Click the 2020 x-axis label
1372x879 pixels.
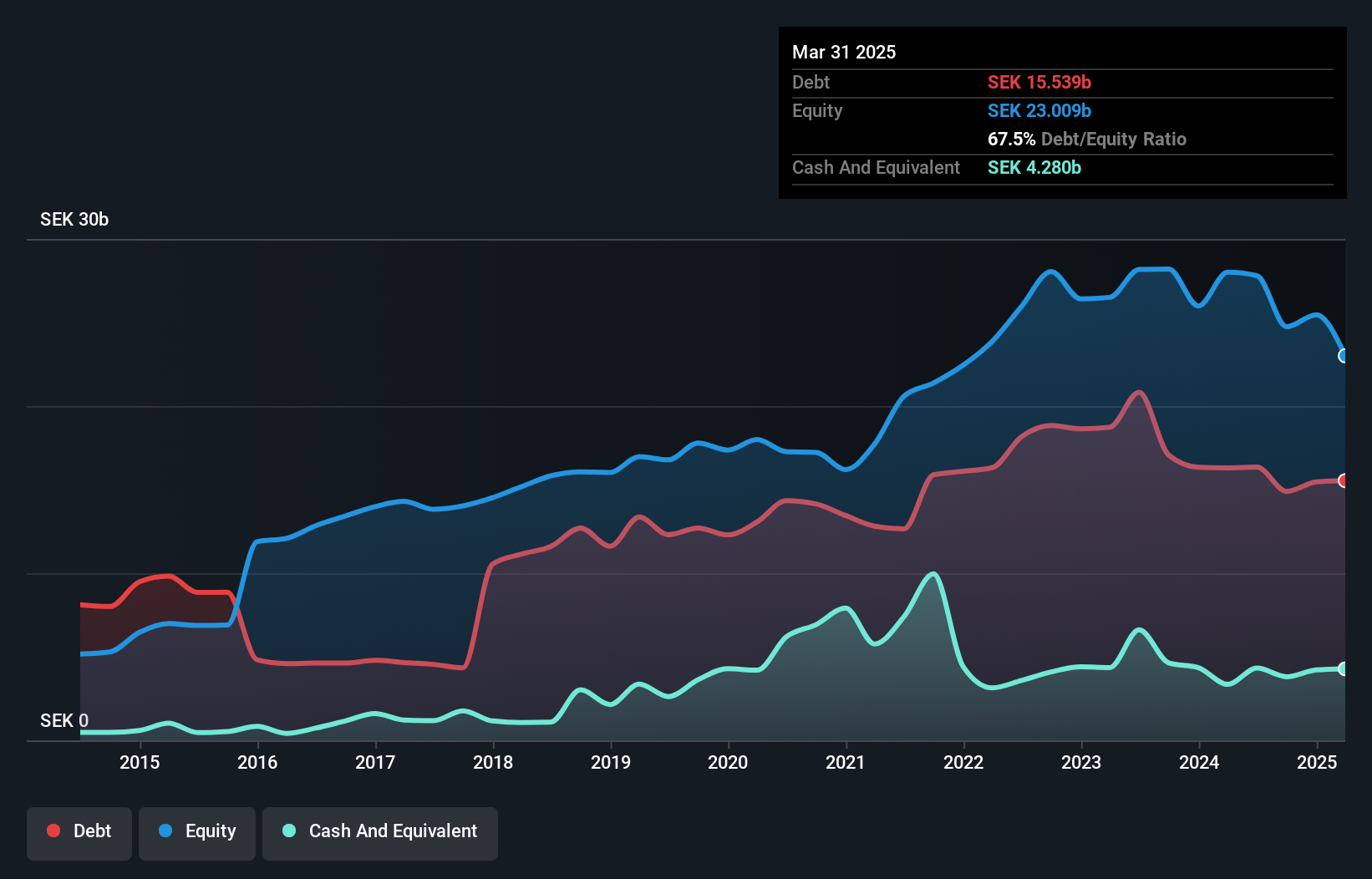pyautogui.click(x=728, y=762)
